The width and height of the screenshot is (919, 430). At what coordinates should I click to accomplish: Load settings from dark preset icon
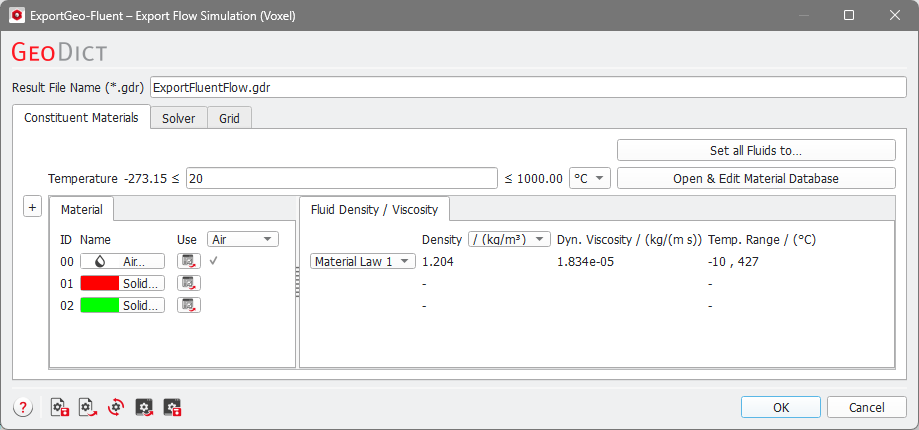pyautogui.click(x=144, y=407)
